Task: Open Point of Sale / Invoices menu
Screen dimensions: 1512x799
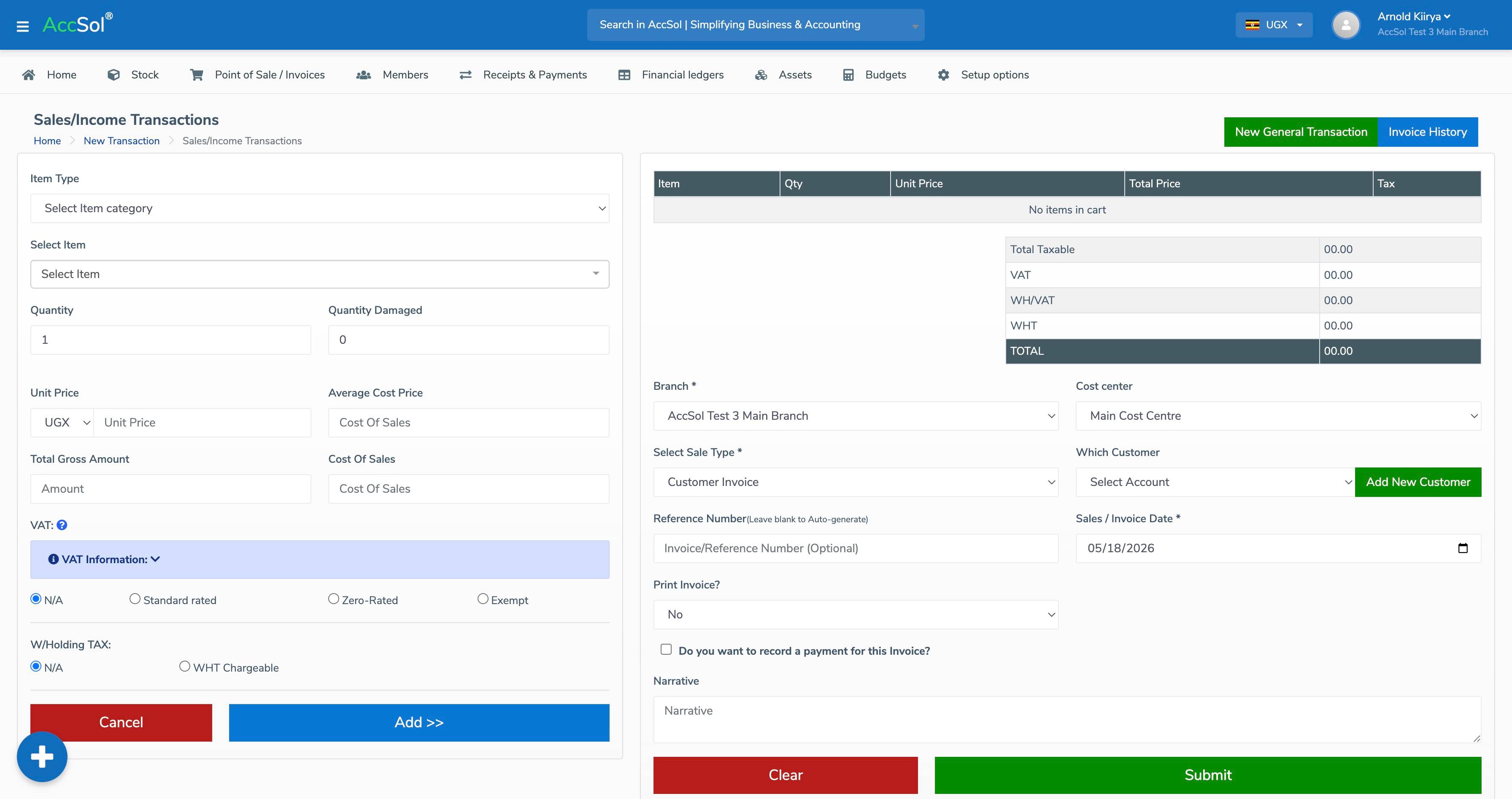Action: coord(257,75)
